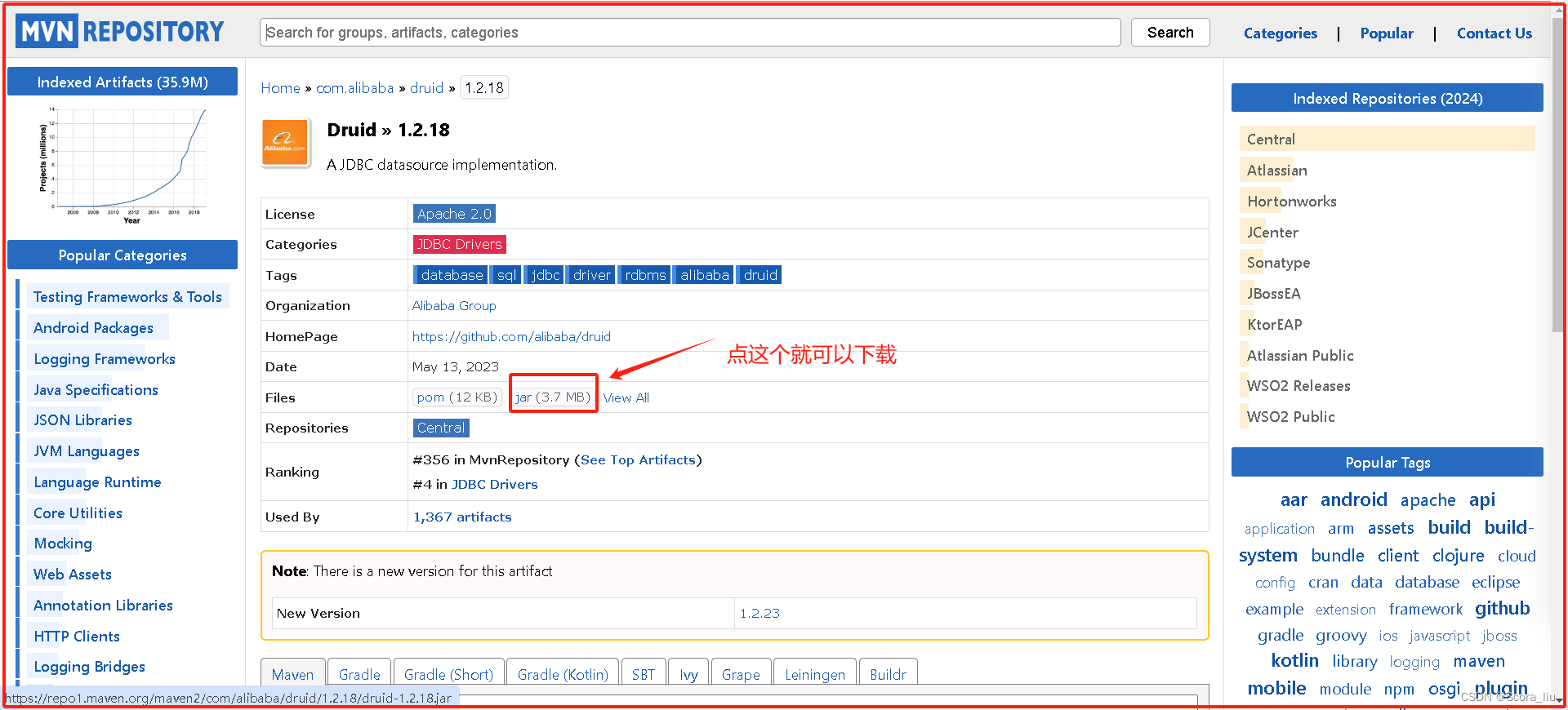Select Atlassian repository
Screen dimensions: 1568x710
[x=1276, y=171]
